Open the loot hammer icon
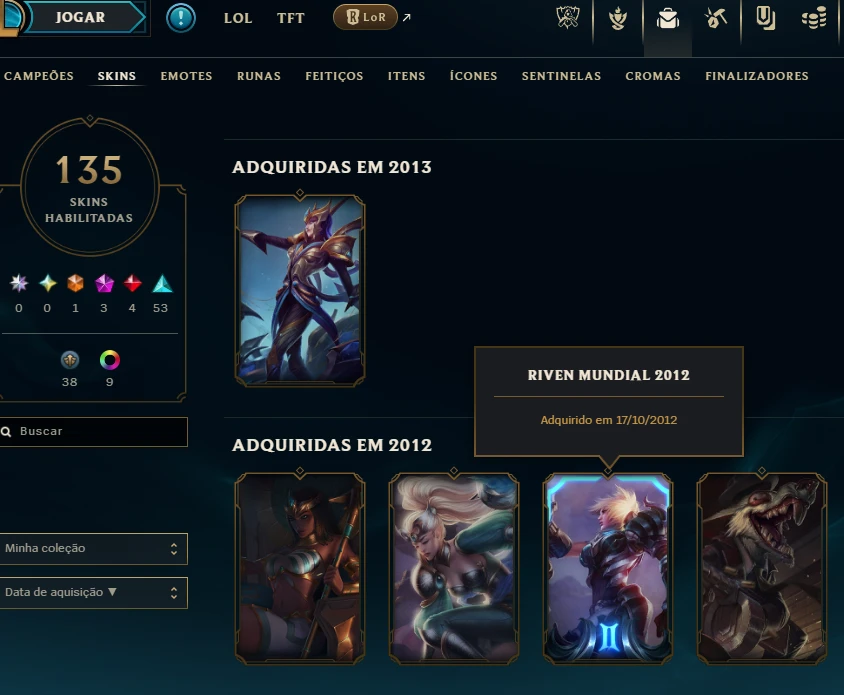This screenshot has height=695, width=844. [x=716, y=18]
